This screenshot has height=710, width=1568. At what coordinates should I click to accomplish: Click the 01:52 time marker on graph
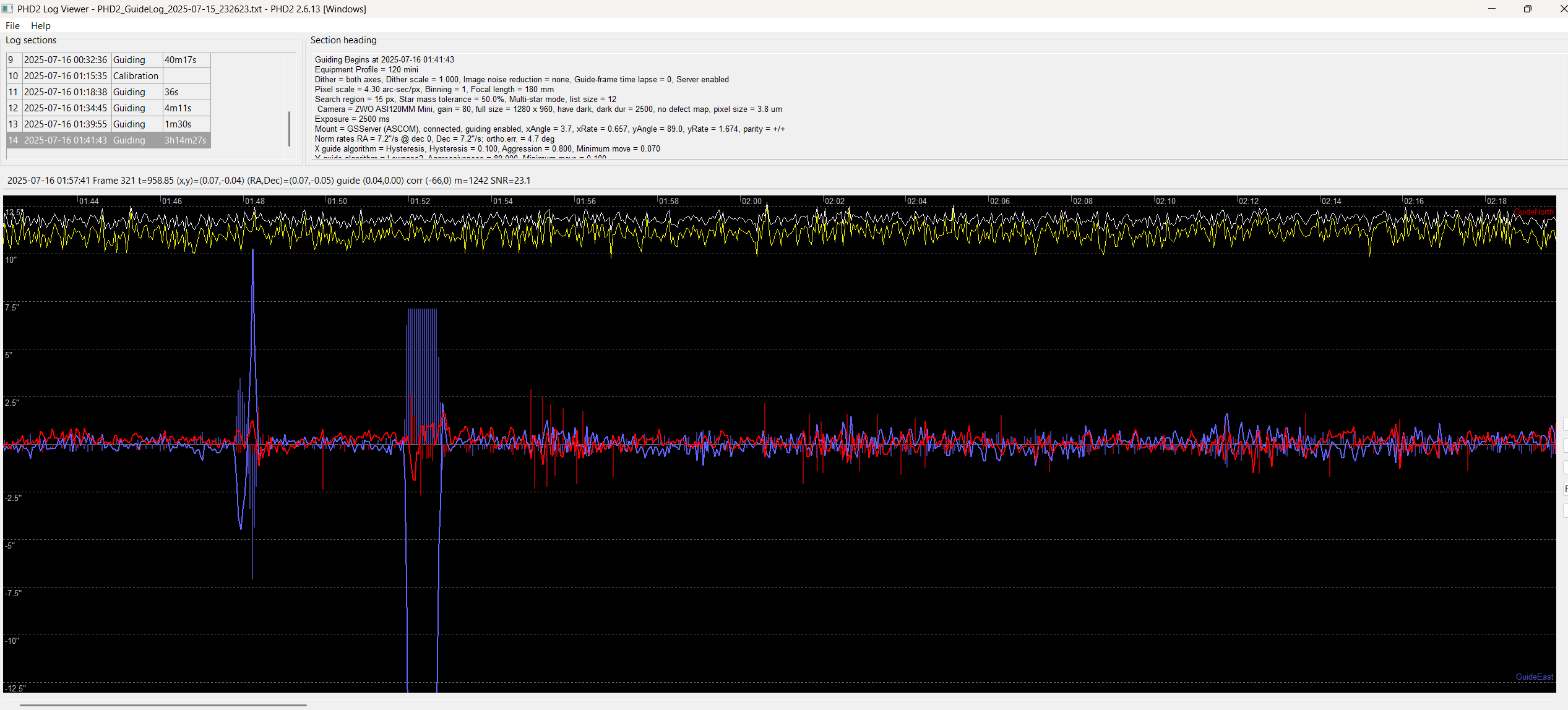tap(420, 201)
